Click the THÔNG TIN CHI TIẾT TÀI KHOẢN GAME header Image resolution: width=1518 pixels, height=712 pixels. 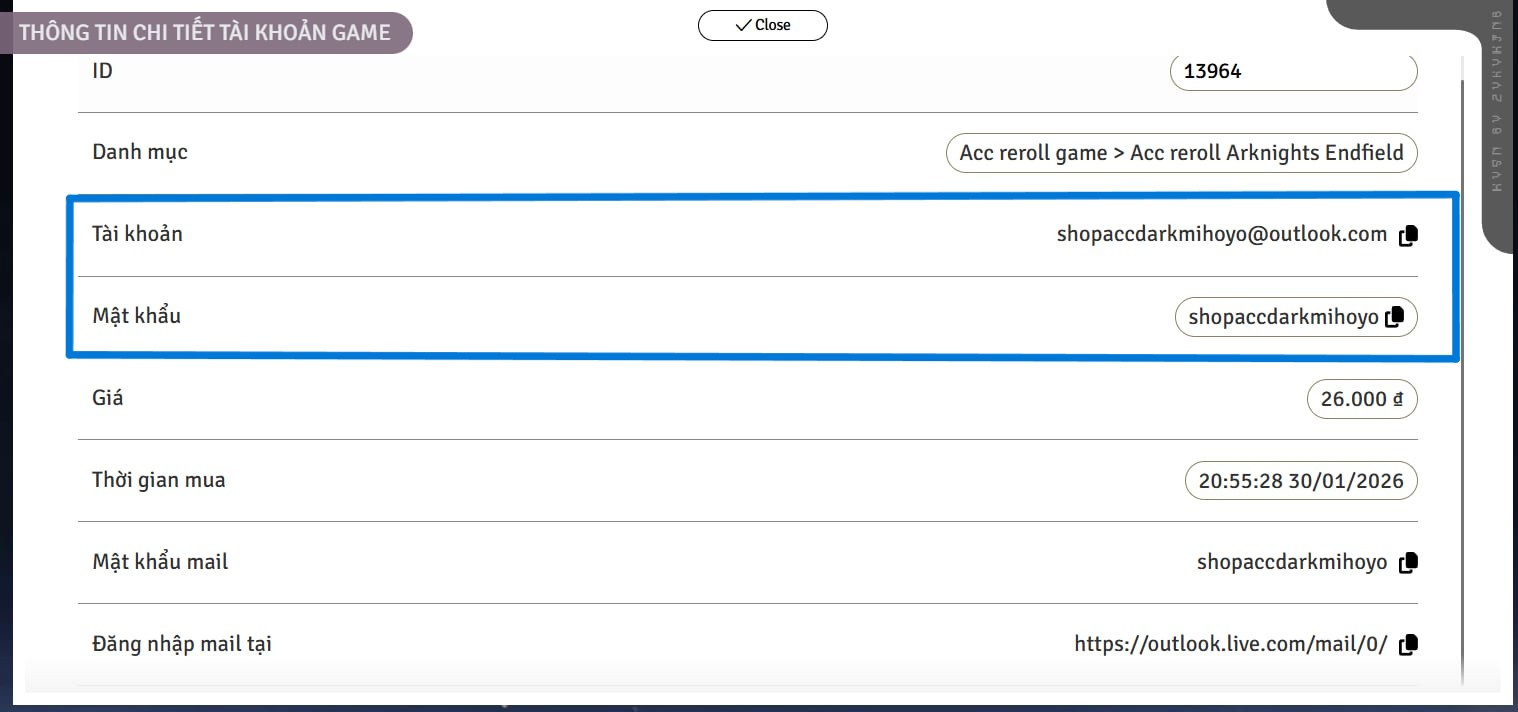click(204, 32)
